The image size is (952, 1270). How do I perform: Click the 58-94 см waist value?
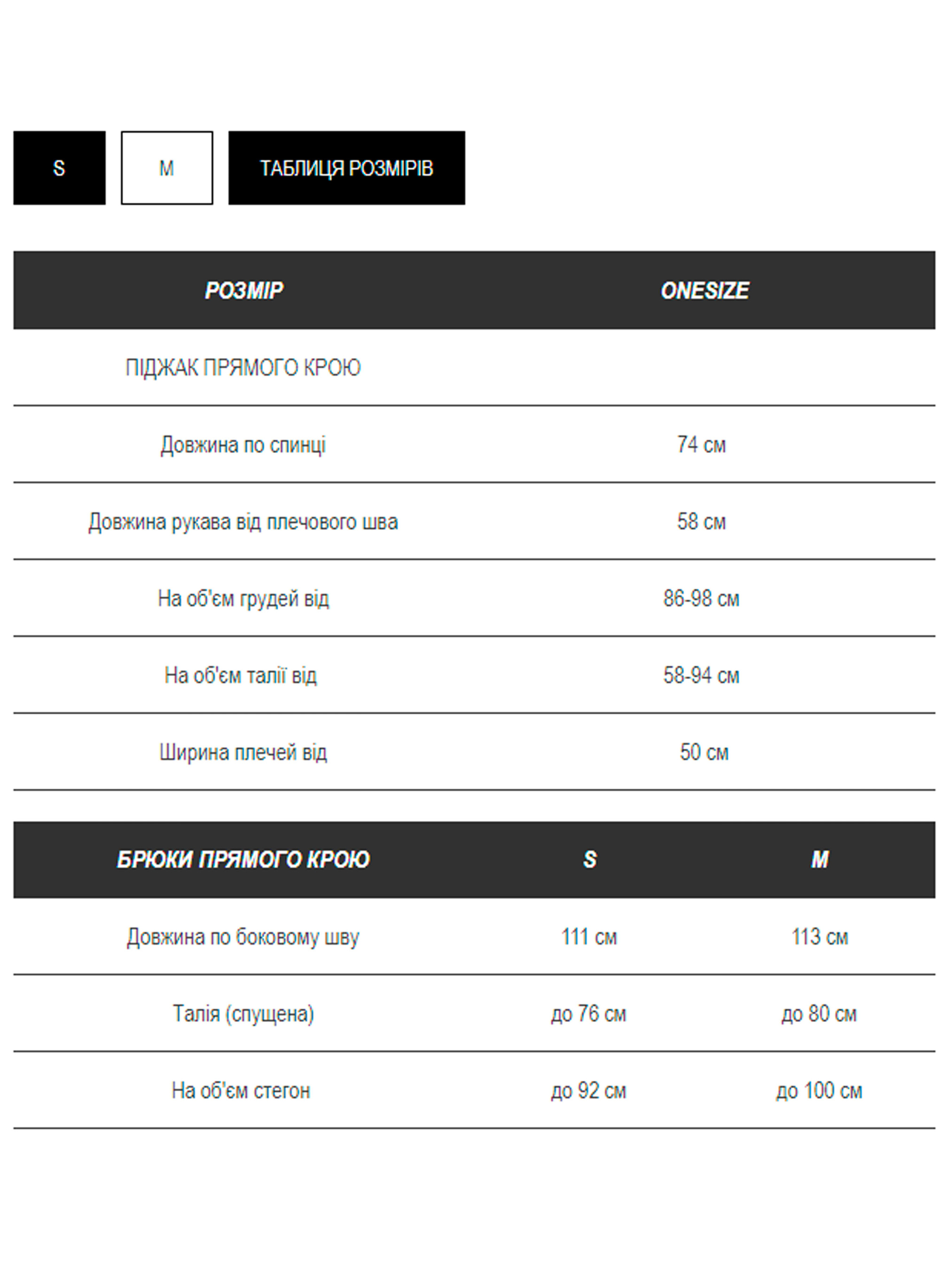click(x=701, y=676)
